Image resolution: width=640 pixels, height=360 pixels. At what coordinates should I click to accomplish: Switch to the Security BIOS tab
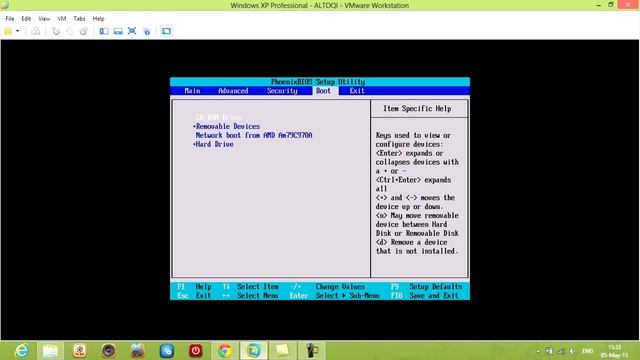coord(282,91)
